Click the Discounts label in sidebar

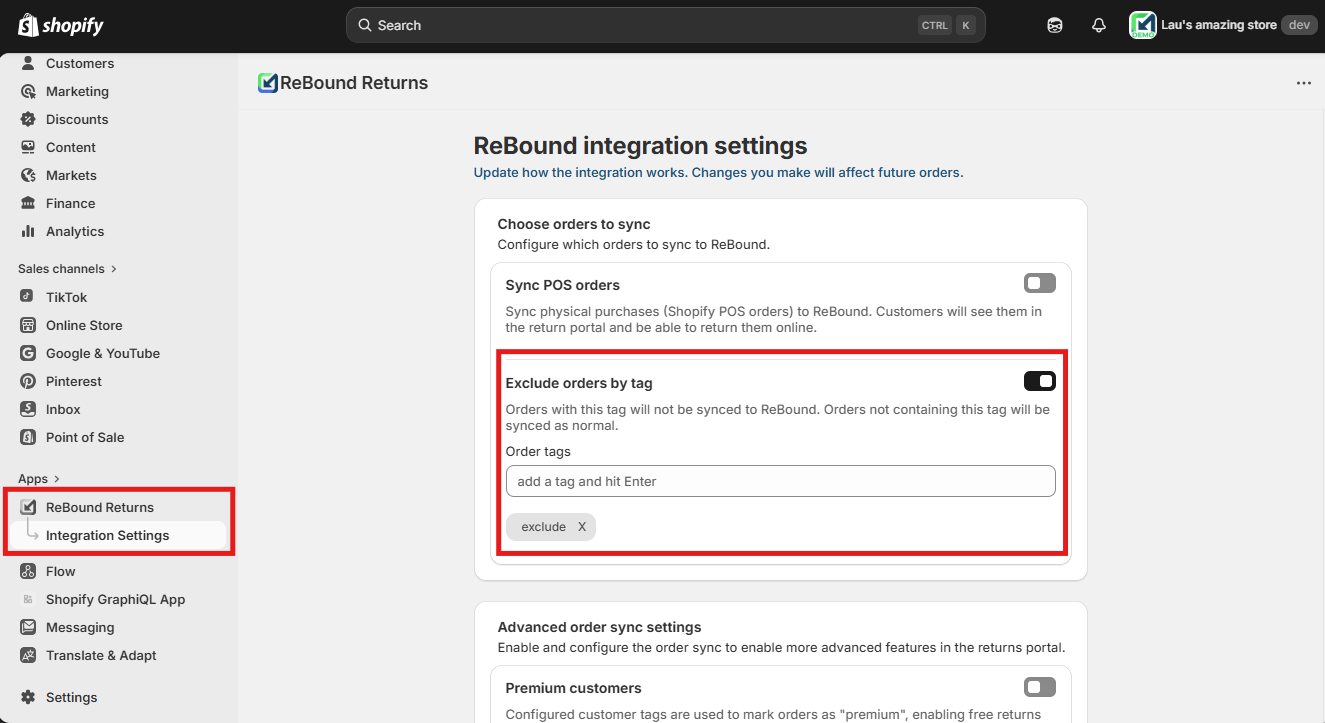click(x=77, y=119)
